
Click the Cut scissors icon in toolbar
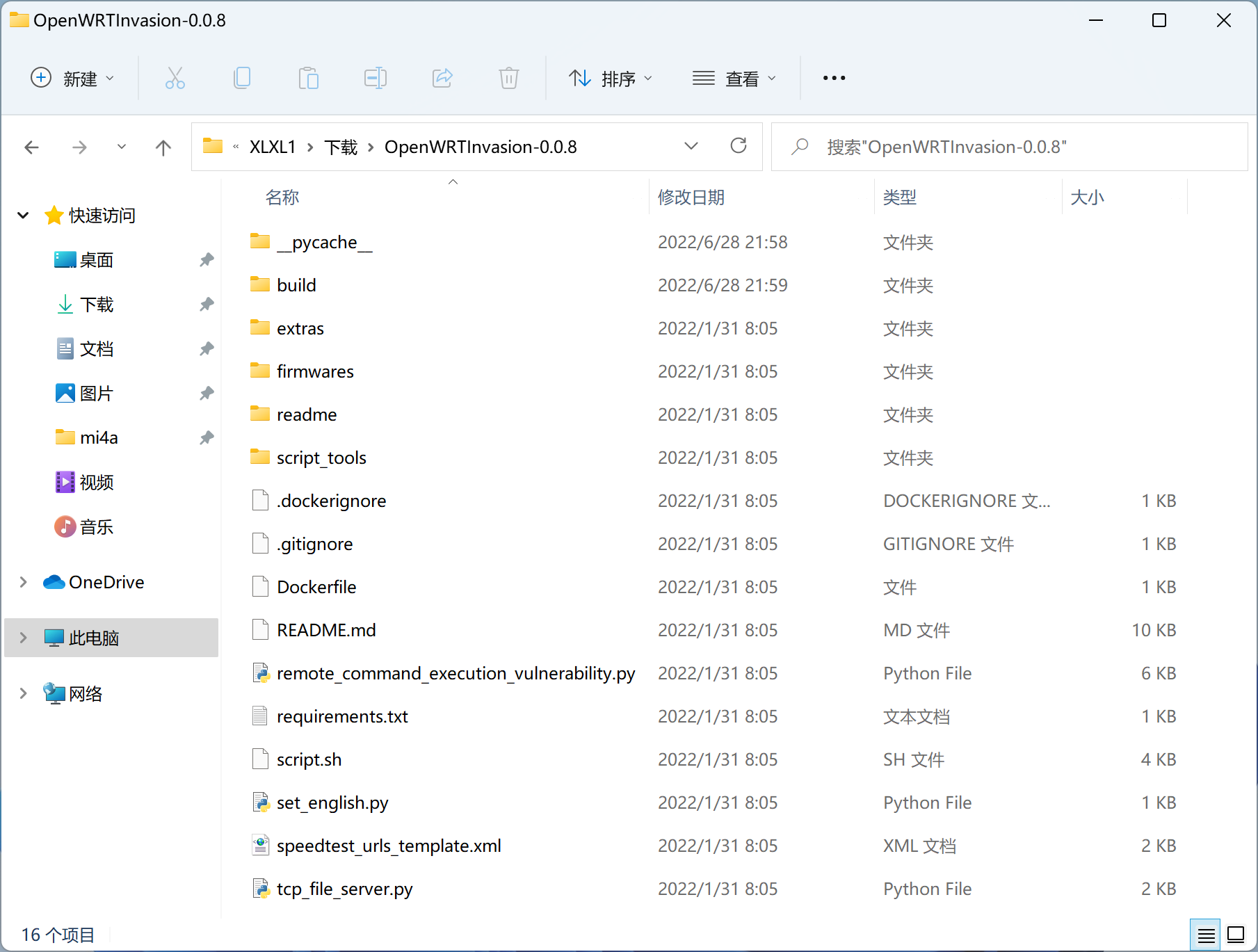(x=175, y=78)
